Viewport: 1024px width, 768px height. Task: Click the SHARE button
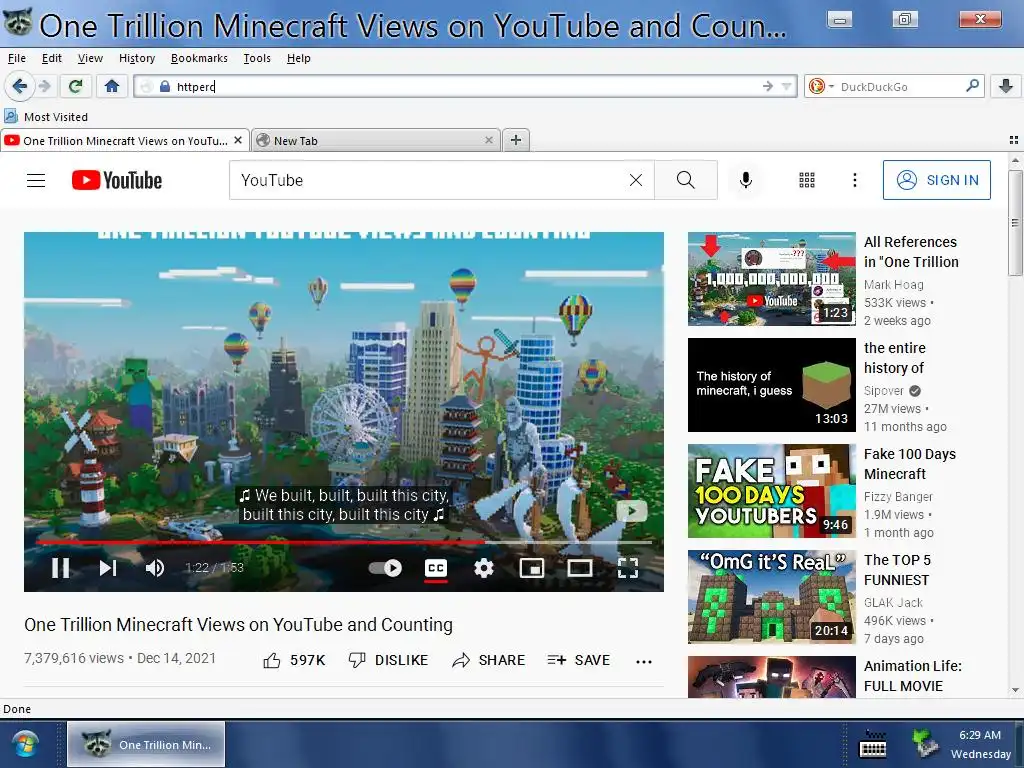coord(488,661)
